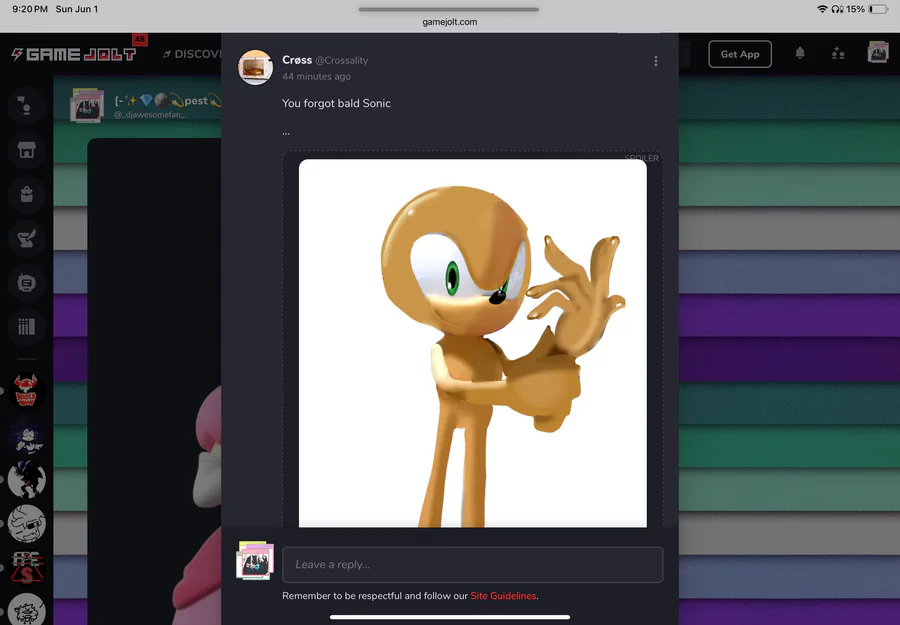Image resolution: width=900 pixels, height=625 pixels.
Task: Open the sketch eyepatch face community
Action: 26,524
